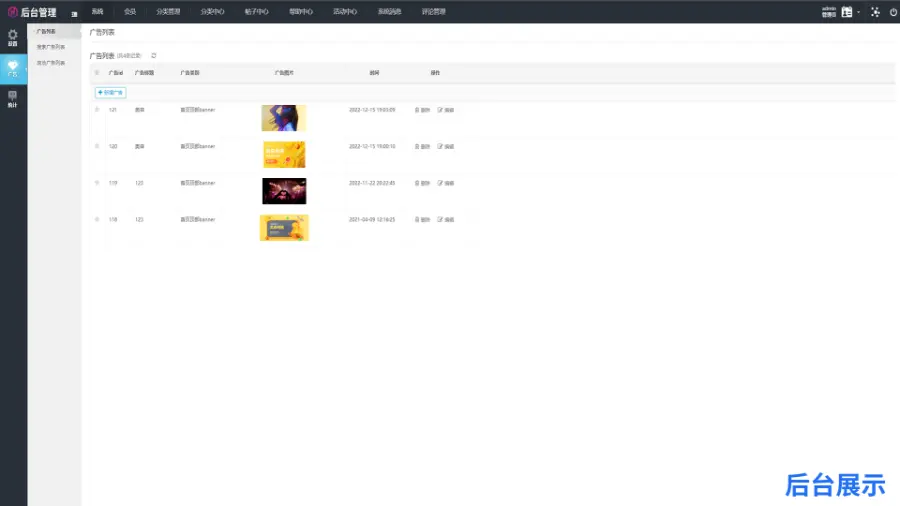Image resolution: width=900 pixels, height=506 pixels.
Task: Delete the ad with id 121
Action: click(423, 110)
